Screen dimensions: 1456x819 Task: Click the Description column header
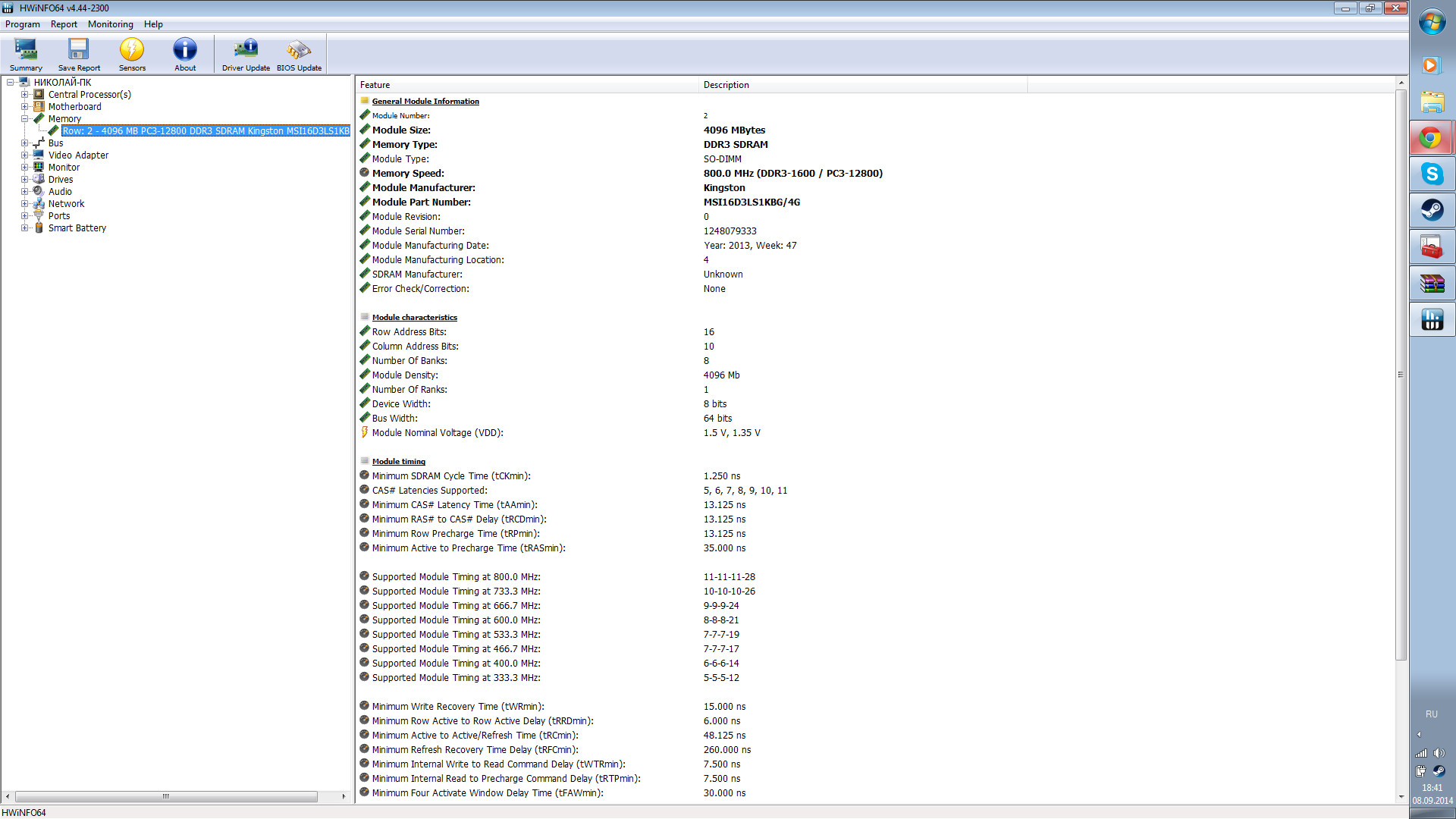863,85
